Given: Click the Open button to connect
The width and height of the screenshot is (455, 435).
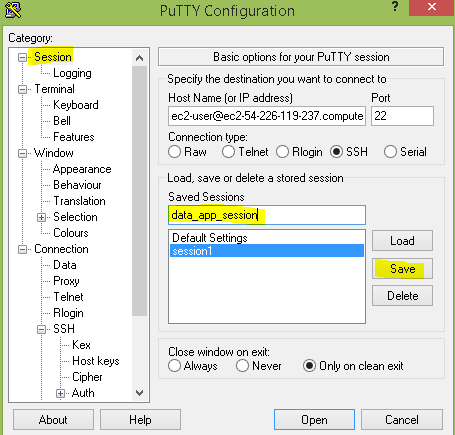Looking at the screenshot, I should click(314, 420).
